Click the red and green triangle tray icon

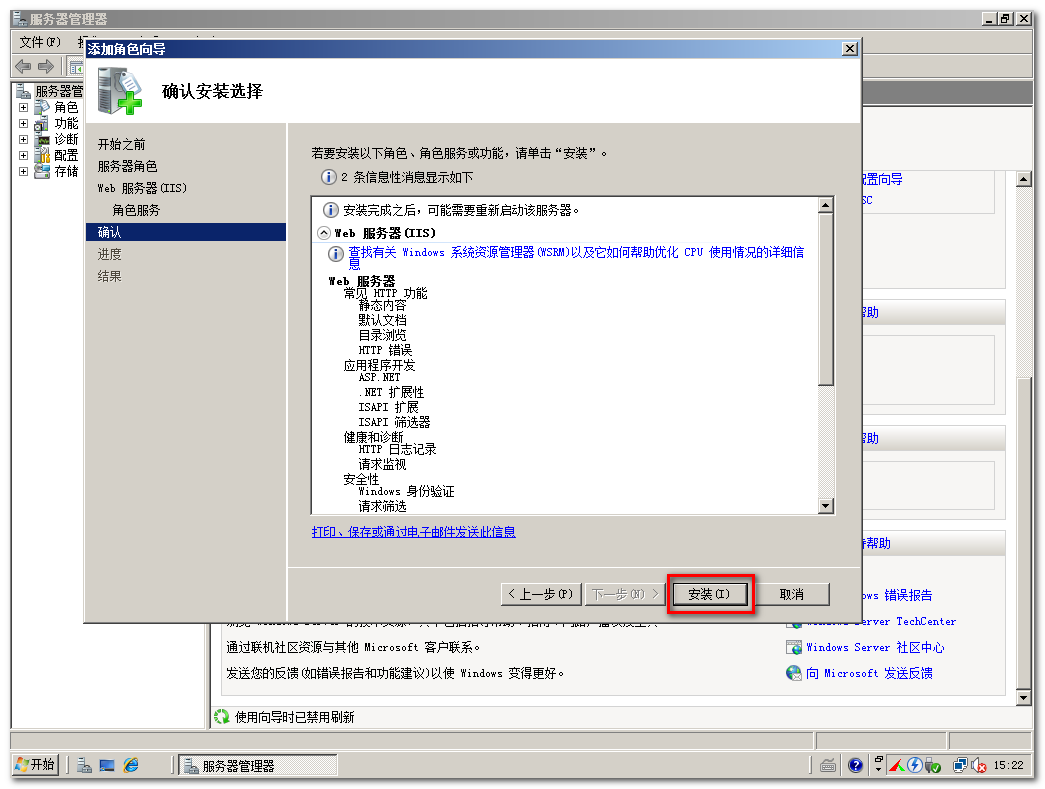coord(897,765)
